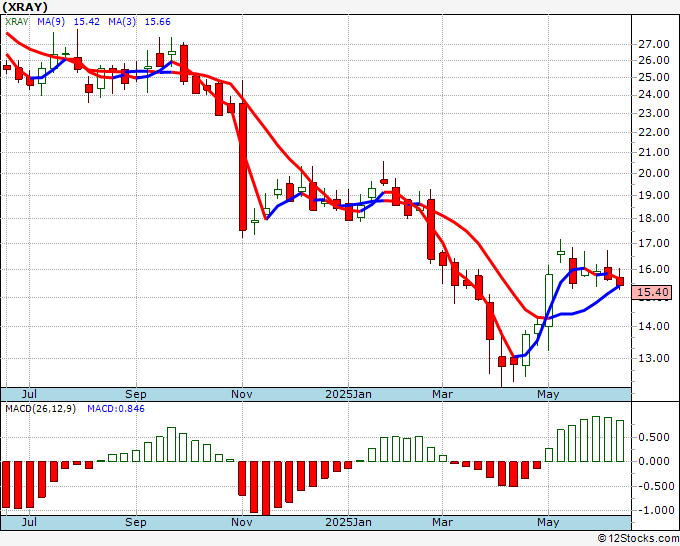Click the 27.00 price axis label
The width and height of the screenshot is (680, 546).
point(654,44)
